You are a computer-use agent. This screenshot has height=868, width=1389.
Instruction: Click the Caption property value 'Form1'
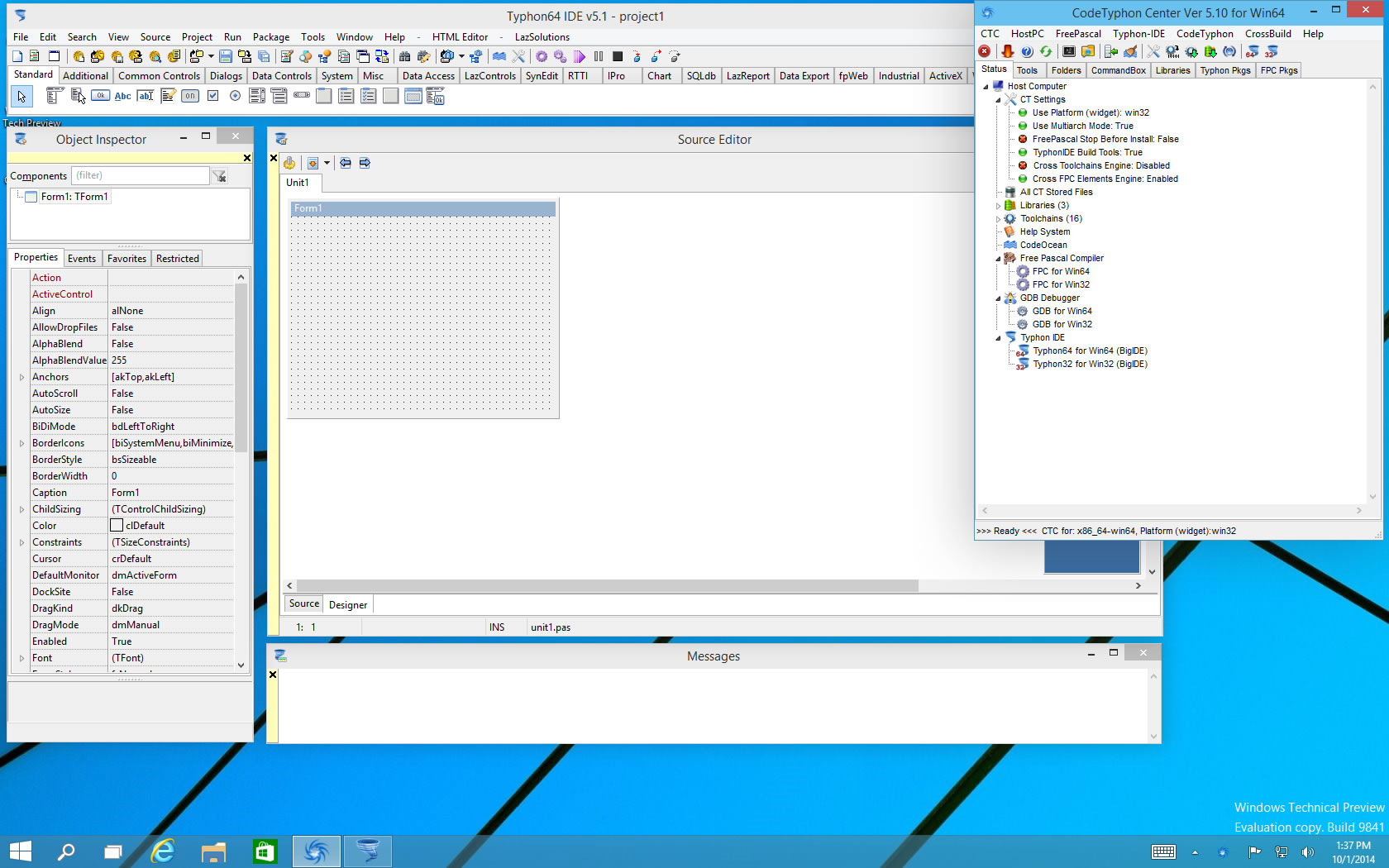click(170, 493)
